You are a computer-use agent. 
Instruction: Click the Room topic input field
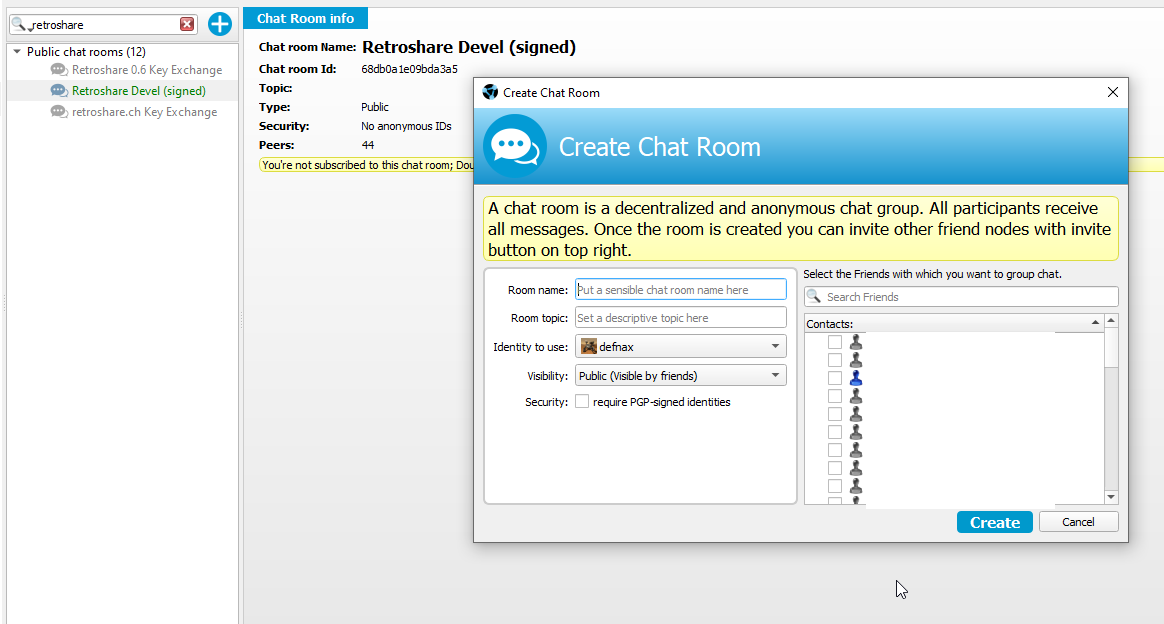click(681, 318)
